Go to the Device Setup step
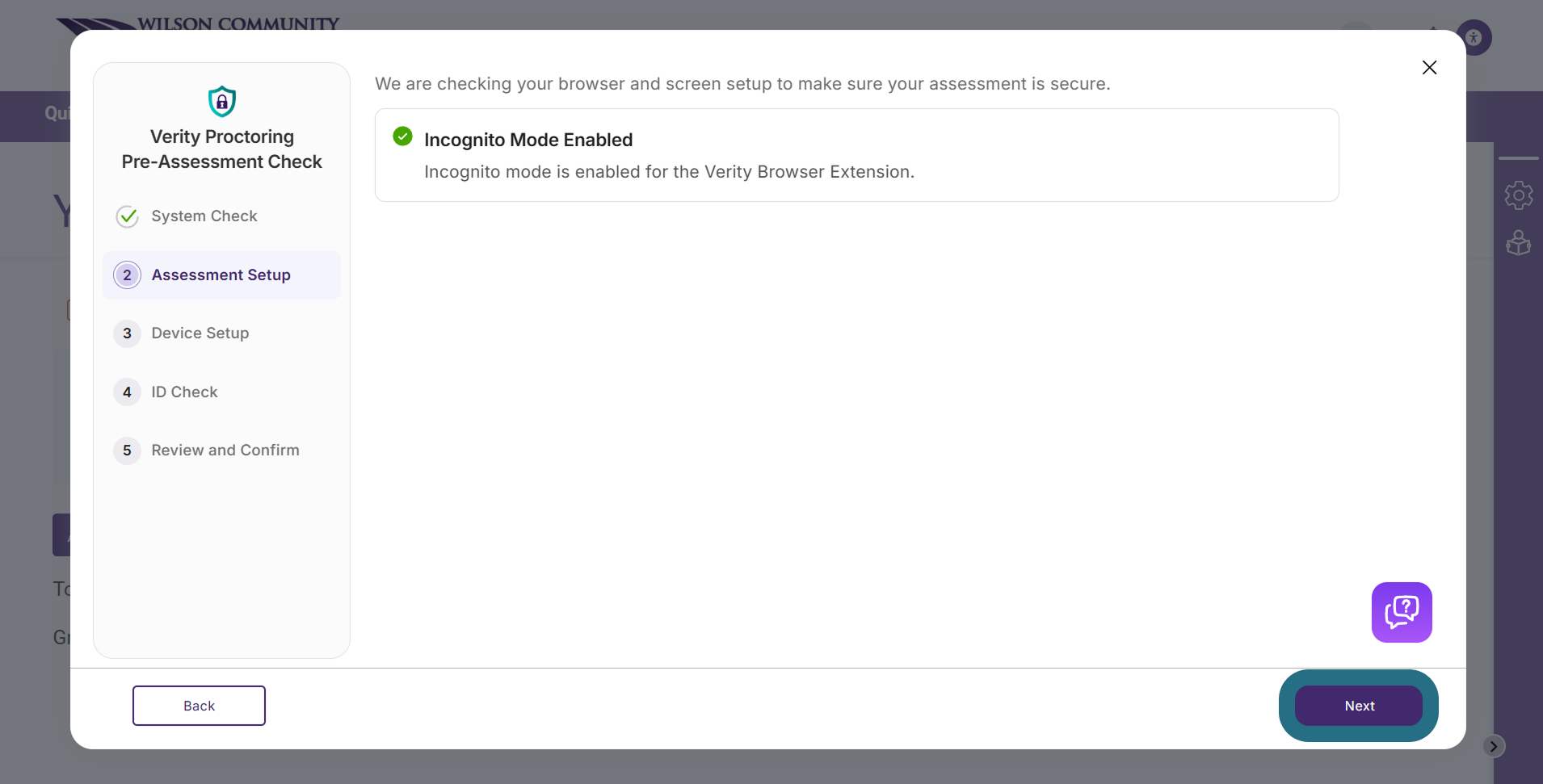1543x784 pixels. (x=221, y=333)
